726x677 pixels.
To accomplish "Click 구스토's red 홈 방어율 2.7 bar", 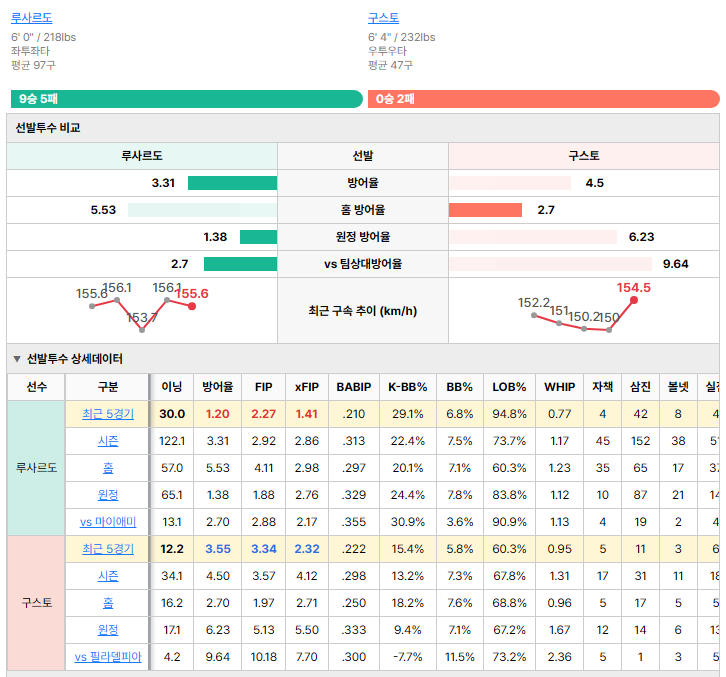I will pyautogui.click(x=485, y=210).
